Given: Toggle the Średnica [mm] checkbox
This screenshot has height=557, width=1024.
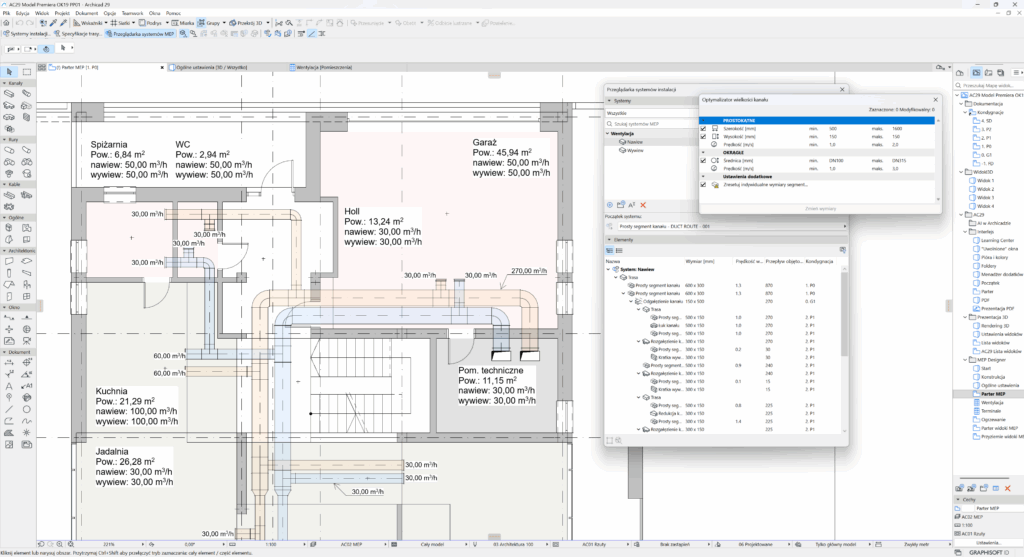Looking at the screenshot, I should coord(703,160).
